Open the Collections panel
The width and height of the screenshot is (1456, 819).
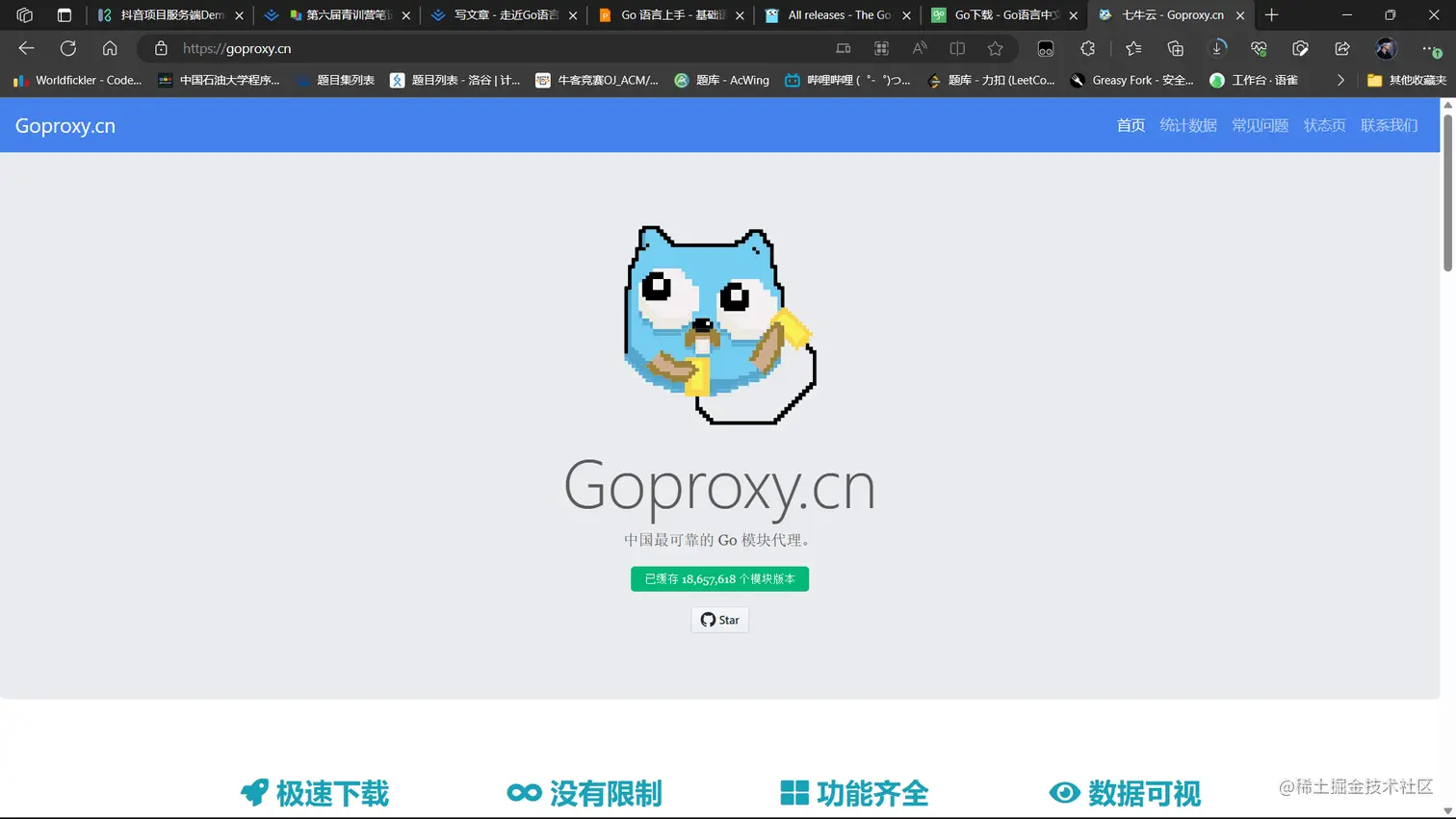(x=1176, y=48)
